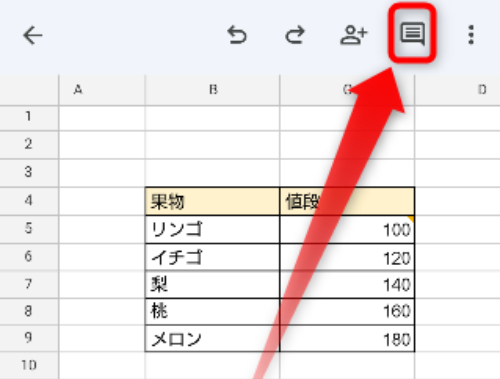Screen dimensions: 500x379
Task: Select row 10 header
Action: [x=29, y=365]
